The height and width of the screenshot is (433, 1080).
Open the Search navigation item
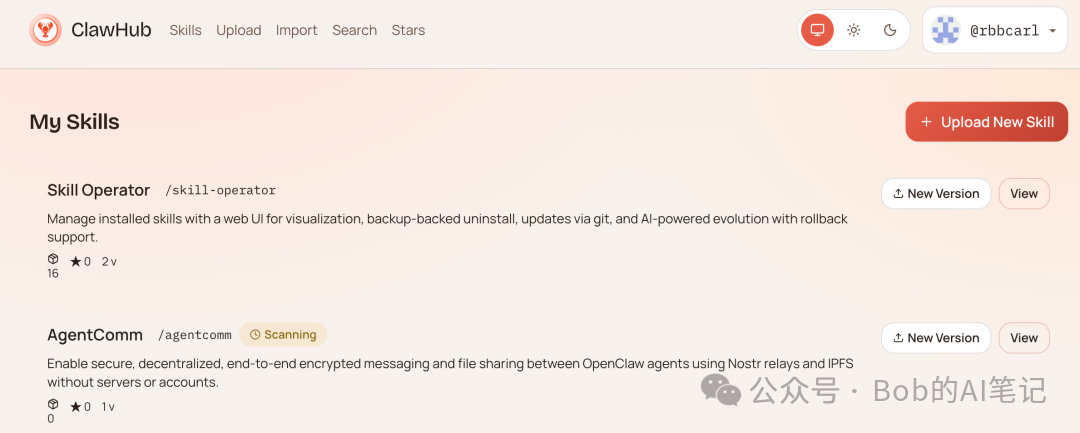click(354, 30)
